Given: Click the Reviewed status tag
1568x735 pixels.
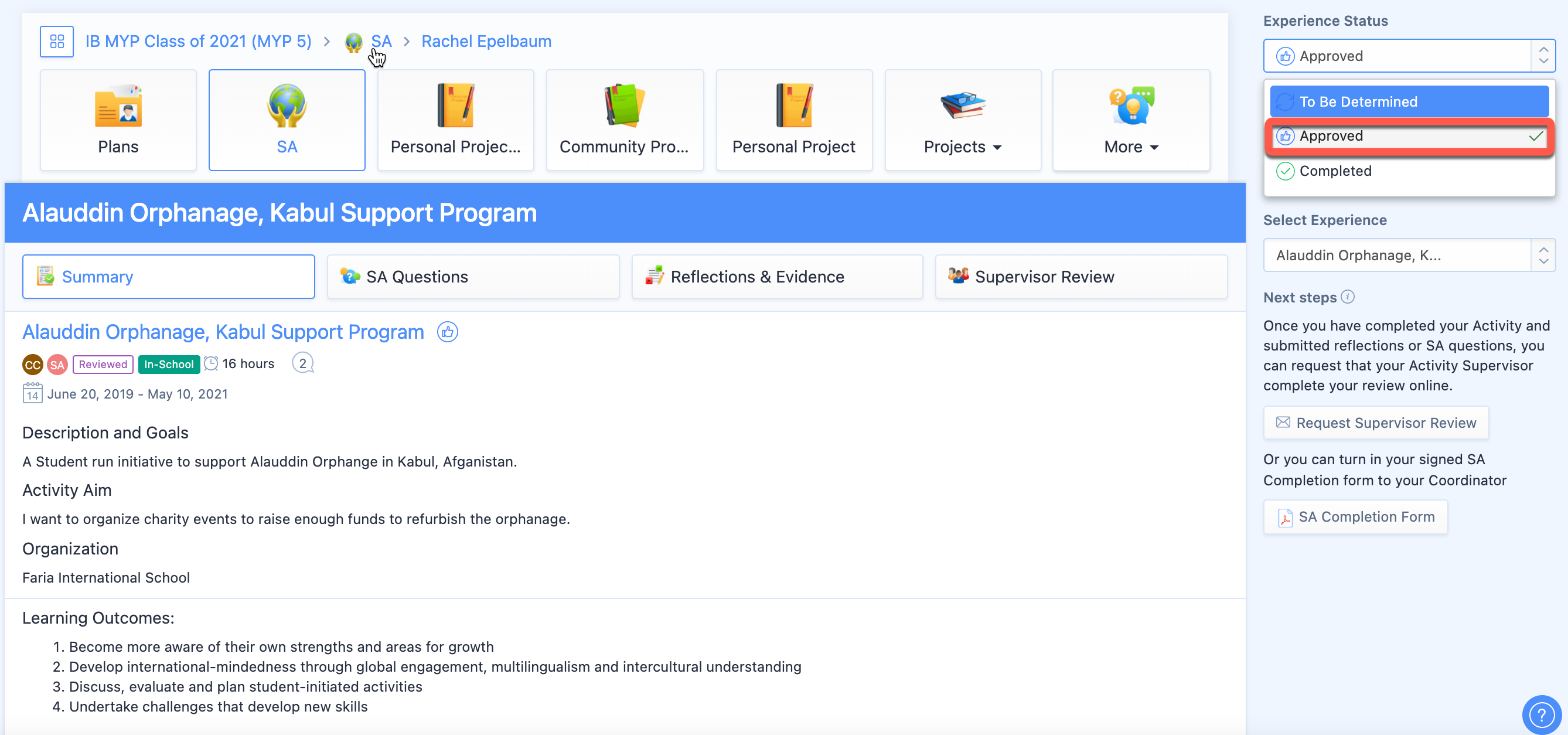Looking at the screenshot, I should [x=103, y=364].
